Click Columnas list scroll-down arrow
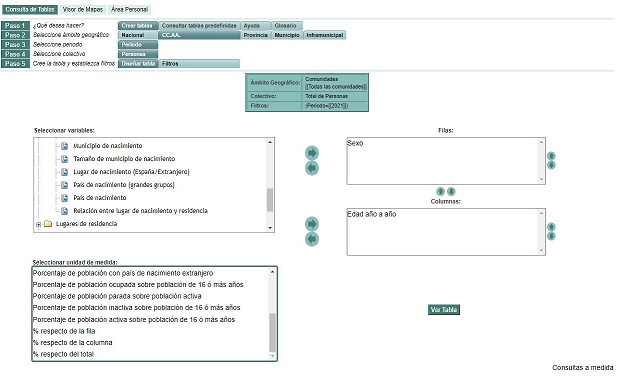The image size is (622, 376). coord(541,251)
